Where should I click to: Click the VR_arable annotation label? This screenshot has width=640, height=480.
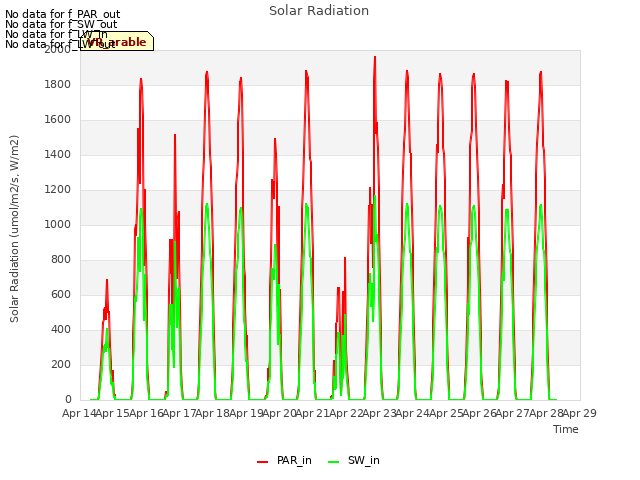(x=117, y=41)
